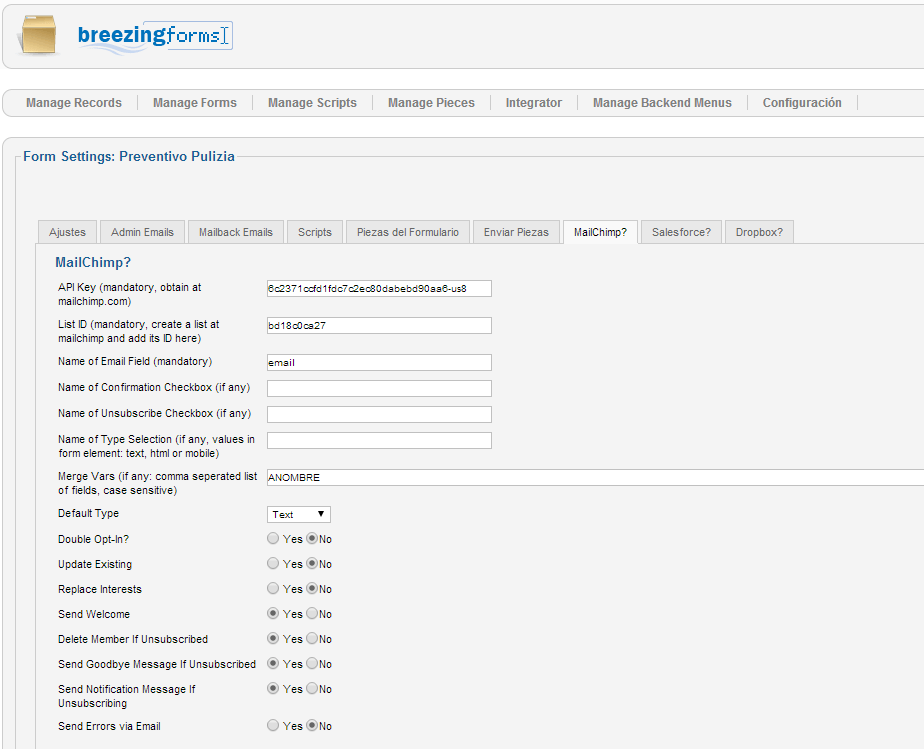Image resolution: width=924 pixels, height=749 pixels.
Task: Switch to the Admin Emails tab
Action: tap(142, 232)
